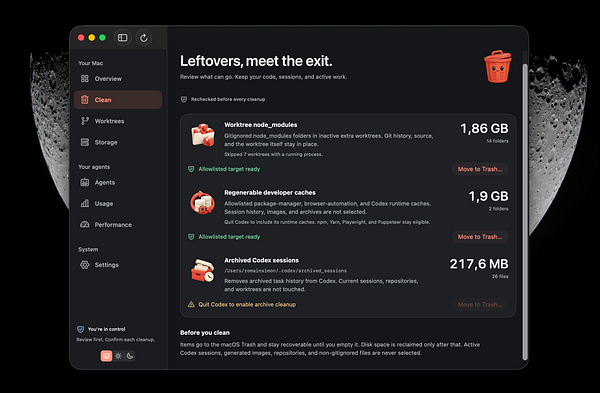Go to the Agents section
600x393 pixels.
tap(118, 182)
